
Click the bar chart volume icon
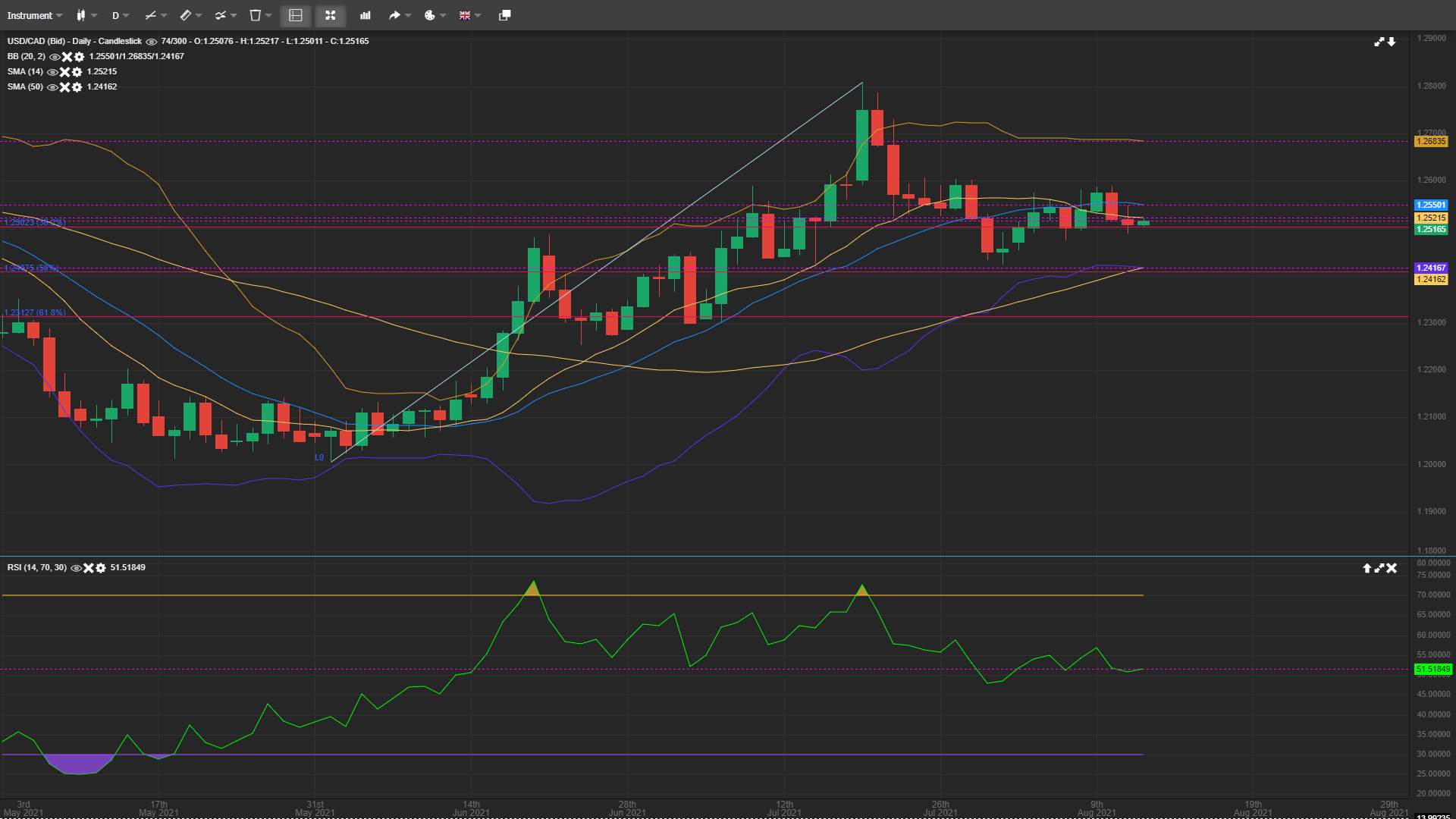click(366, 15)
